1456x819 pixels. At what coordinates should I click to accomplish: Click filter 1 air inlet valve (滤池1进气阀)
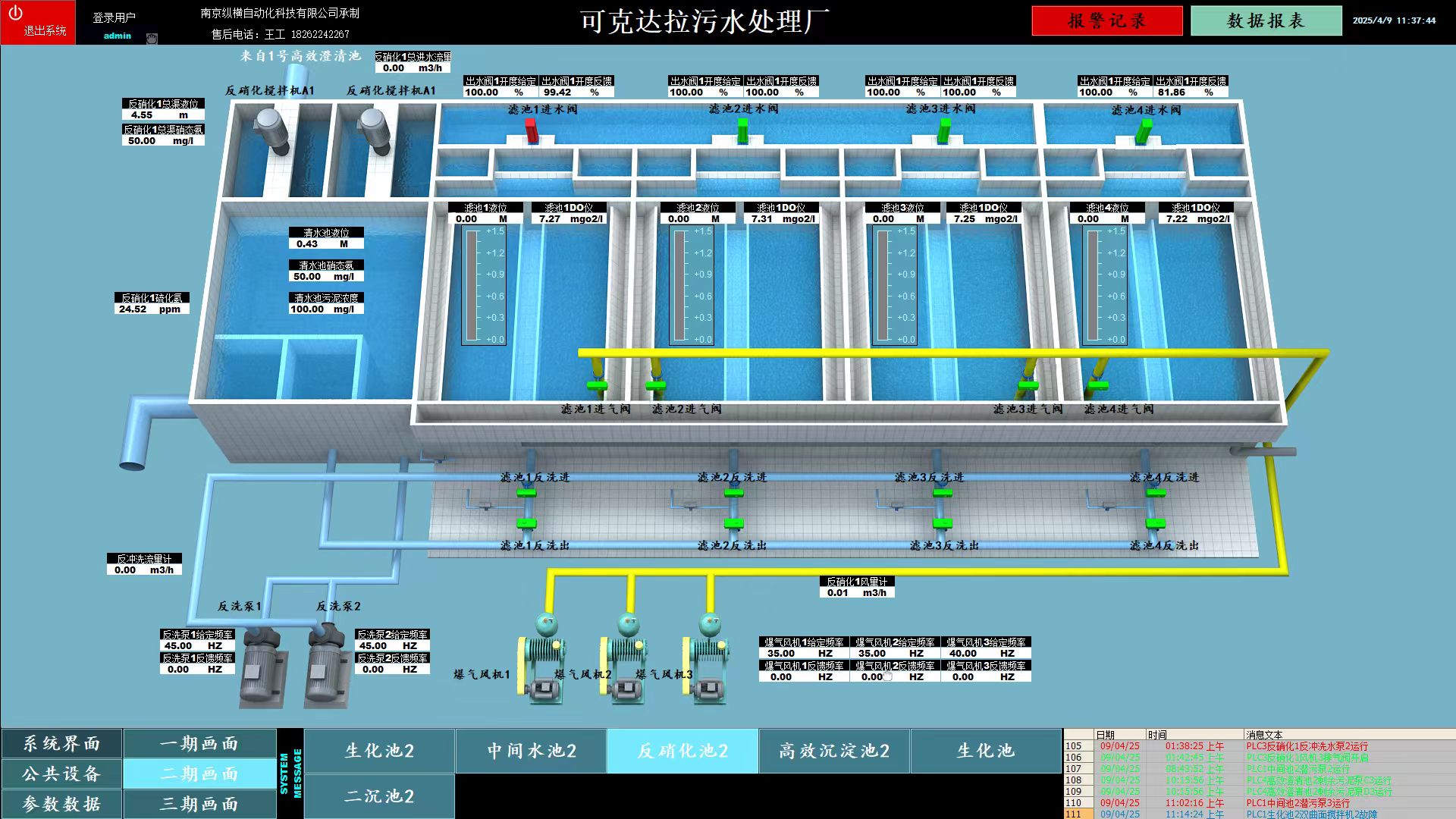(x=597, y=385)
